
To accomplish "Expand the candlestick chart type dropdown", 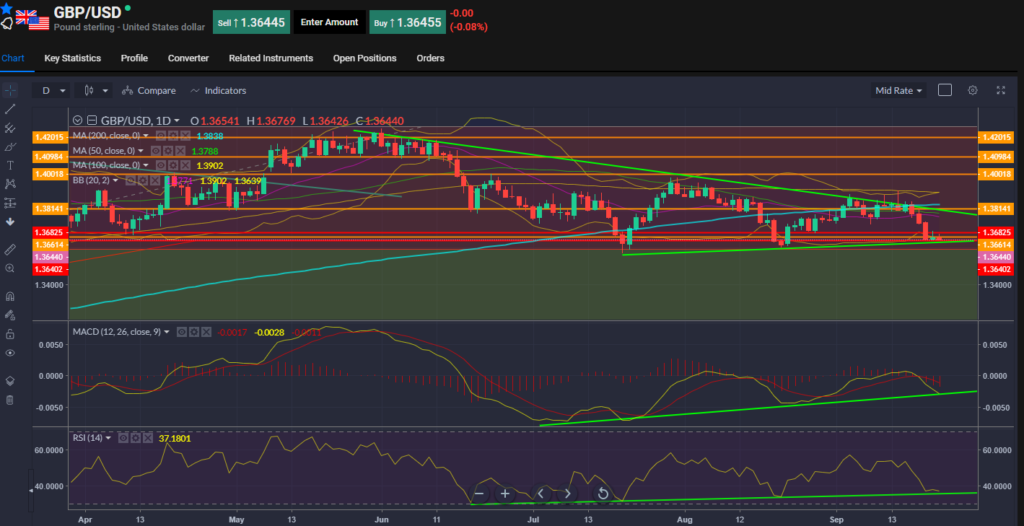I will coord(97,90).
